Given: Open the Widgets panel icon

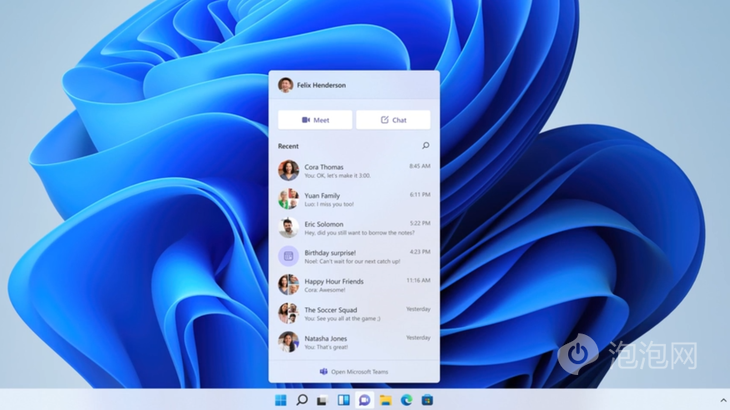Looking at the screenshot, I should coord(343,400).
